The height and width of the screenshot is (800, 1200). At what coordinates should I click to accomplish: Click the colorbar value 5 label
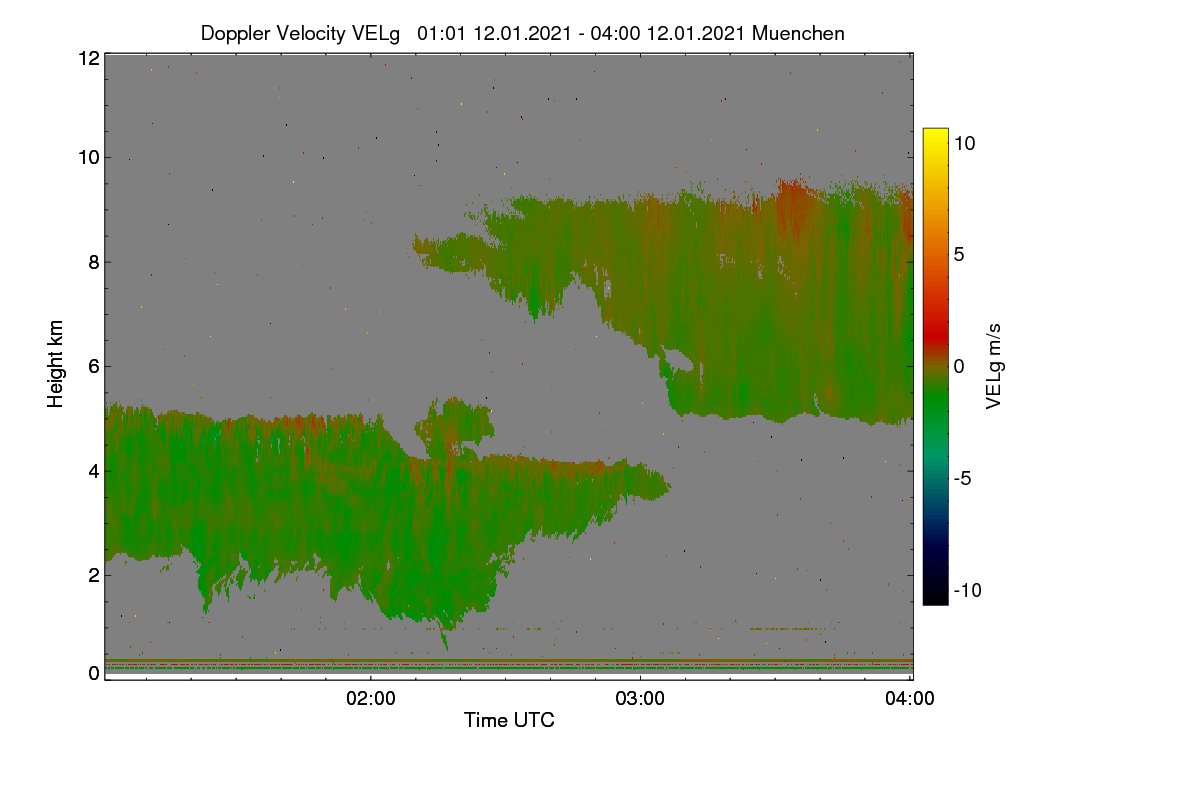click(958, 254)
